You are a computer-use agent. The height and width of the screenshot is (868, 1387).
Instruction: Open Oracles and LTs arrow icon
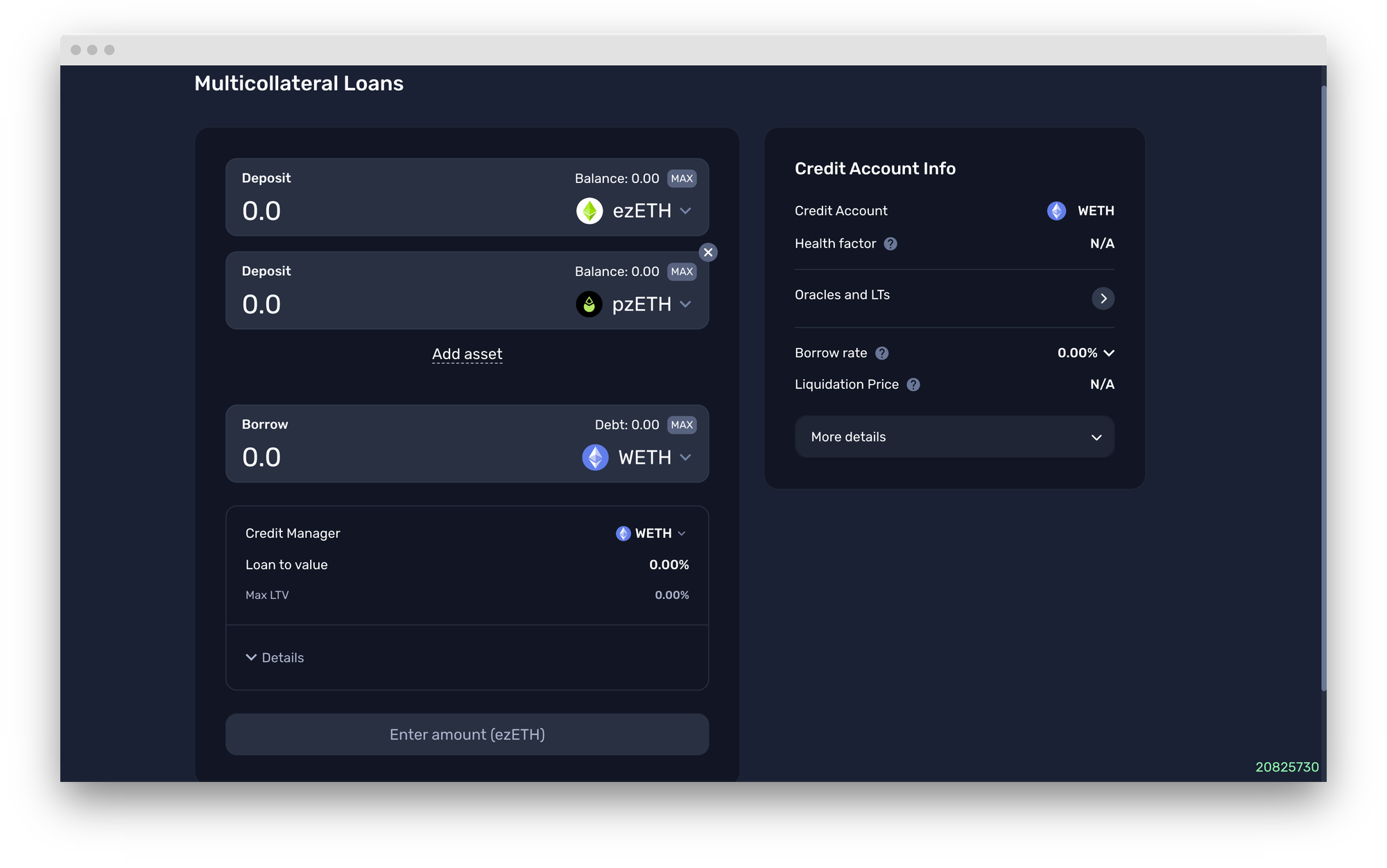(x=1103, y=298)
